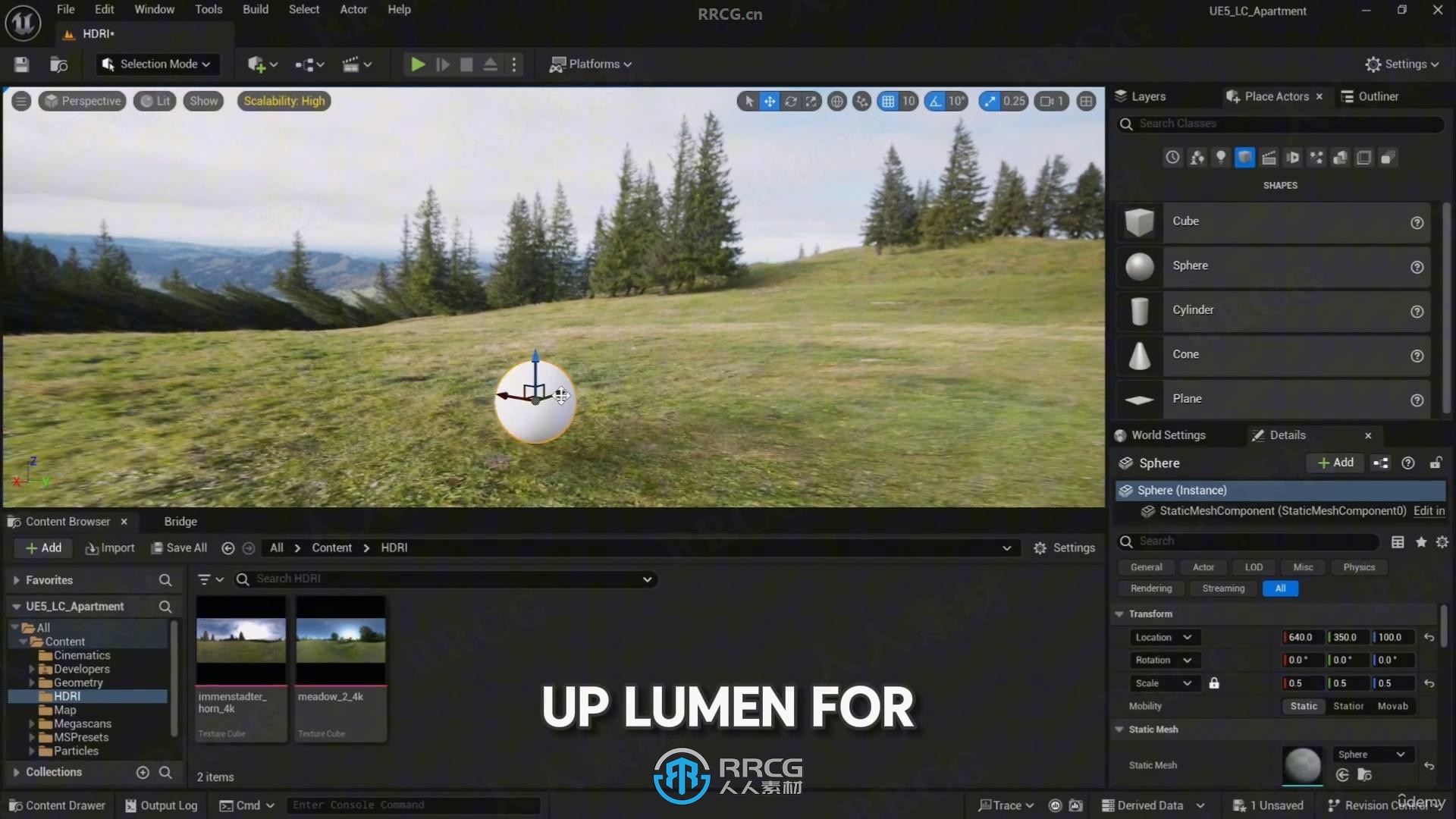Add component to Sphere actor
This screenshot has height=819, width=1456.
click(1335, 463)
